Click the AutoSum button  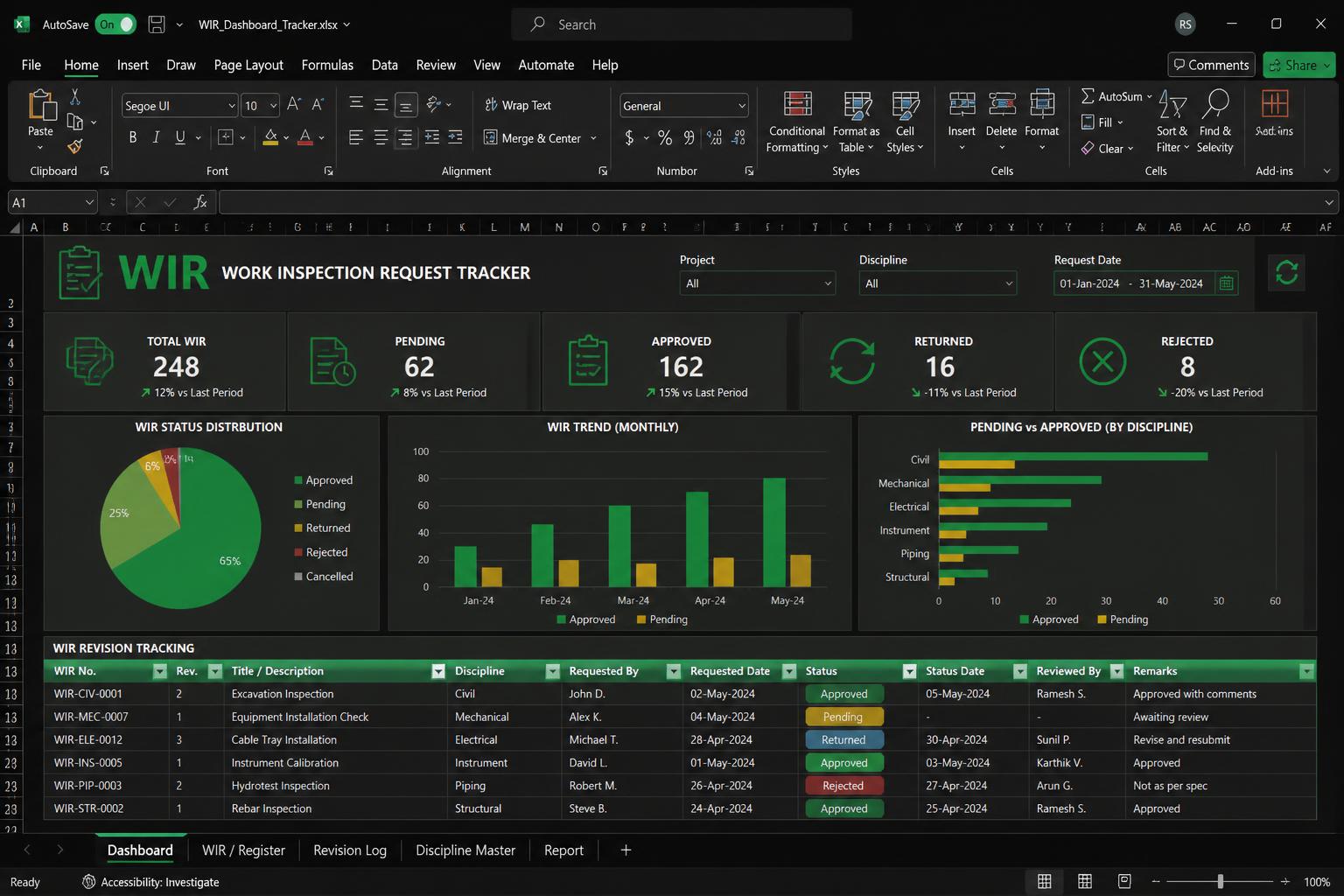tap(1111, 96)
